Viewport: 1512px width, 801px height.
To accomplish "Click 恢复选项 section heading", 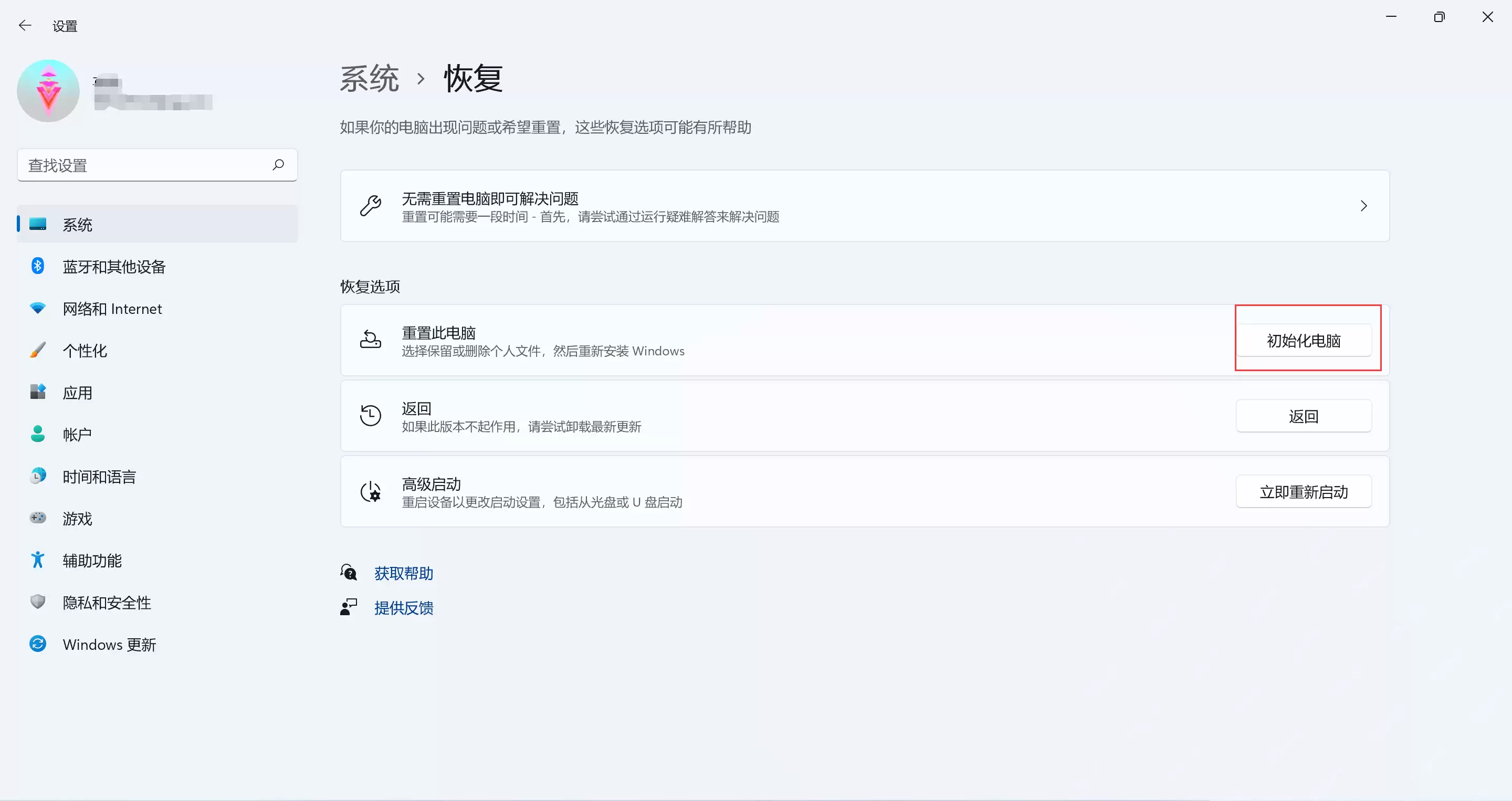I will pyautogui.click(x=370, y=287).
